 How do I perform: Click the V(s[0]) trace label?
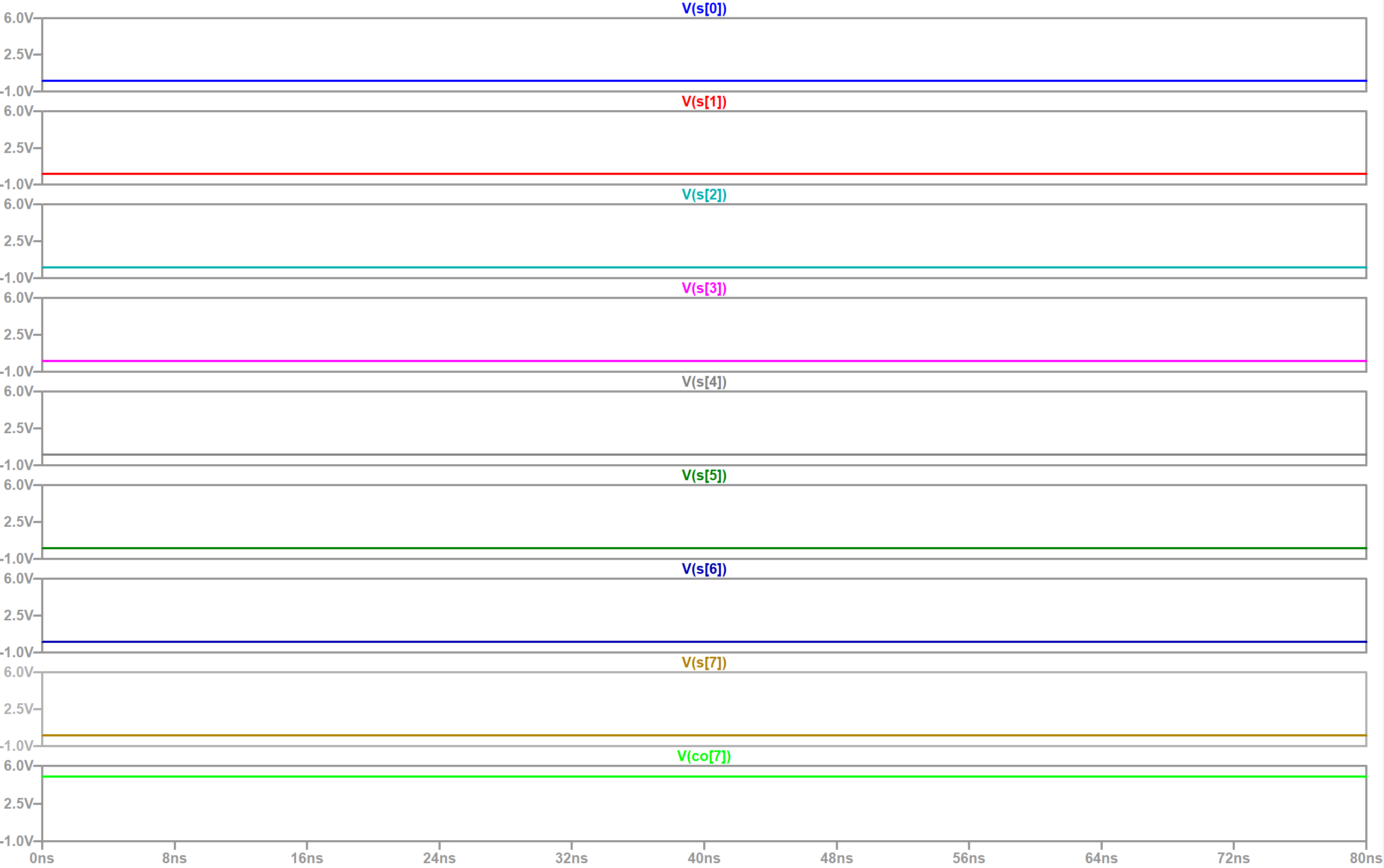tap(704, 9)
